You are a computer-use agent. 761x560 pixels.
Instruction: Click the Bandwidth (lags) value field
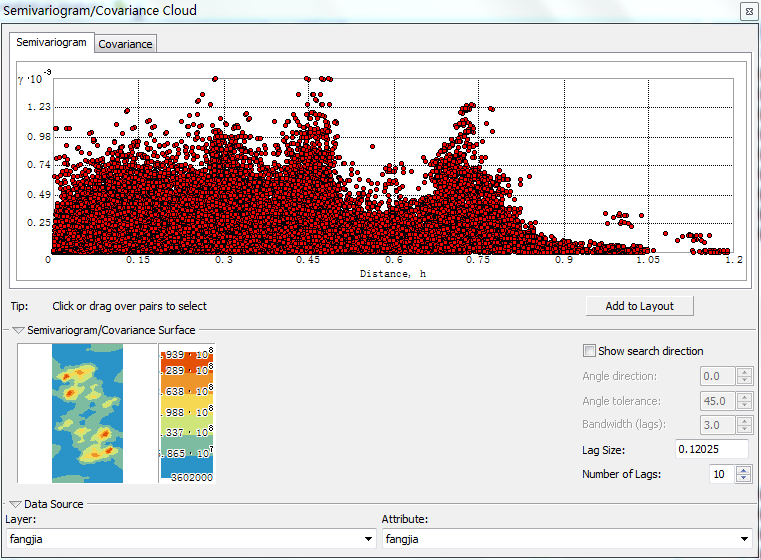point(715,425)
